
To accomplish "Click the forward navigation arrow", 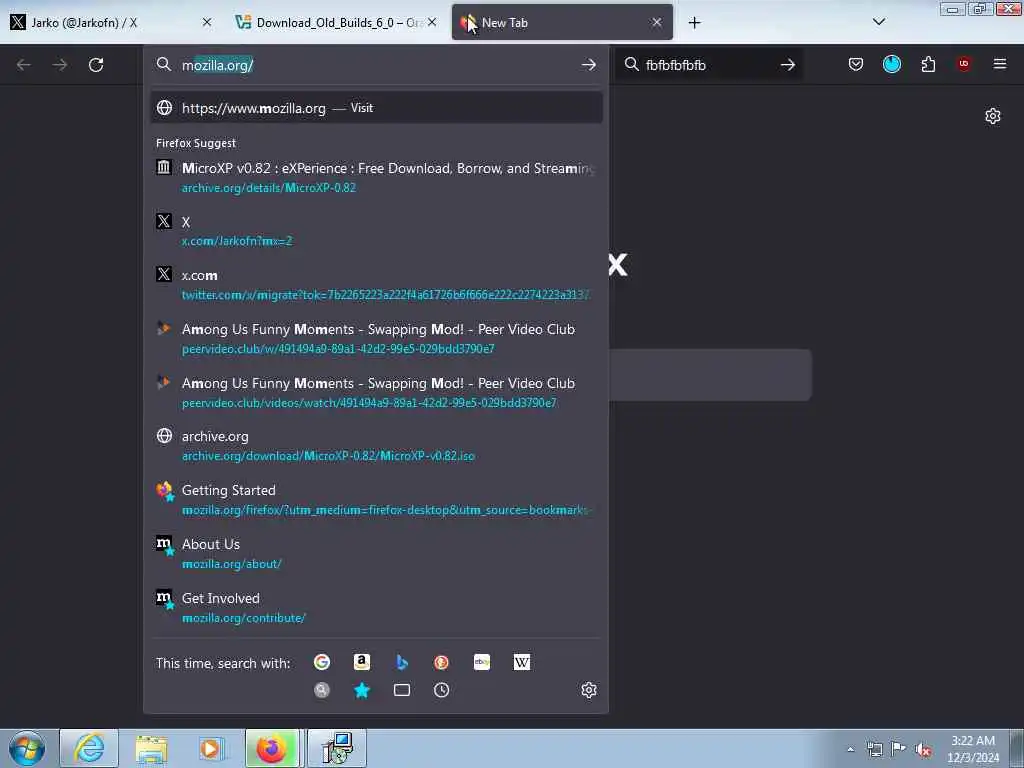I will (60, 65).
